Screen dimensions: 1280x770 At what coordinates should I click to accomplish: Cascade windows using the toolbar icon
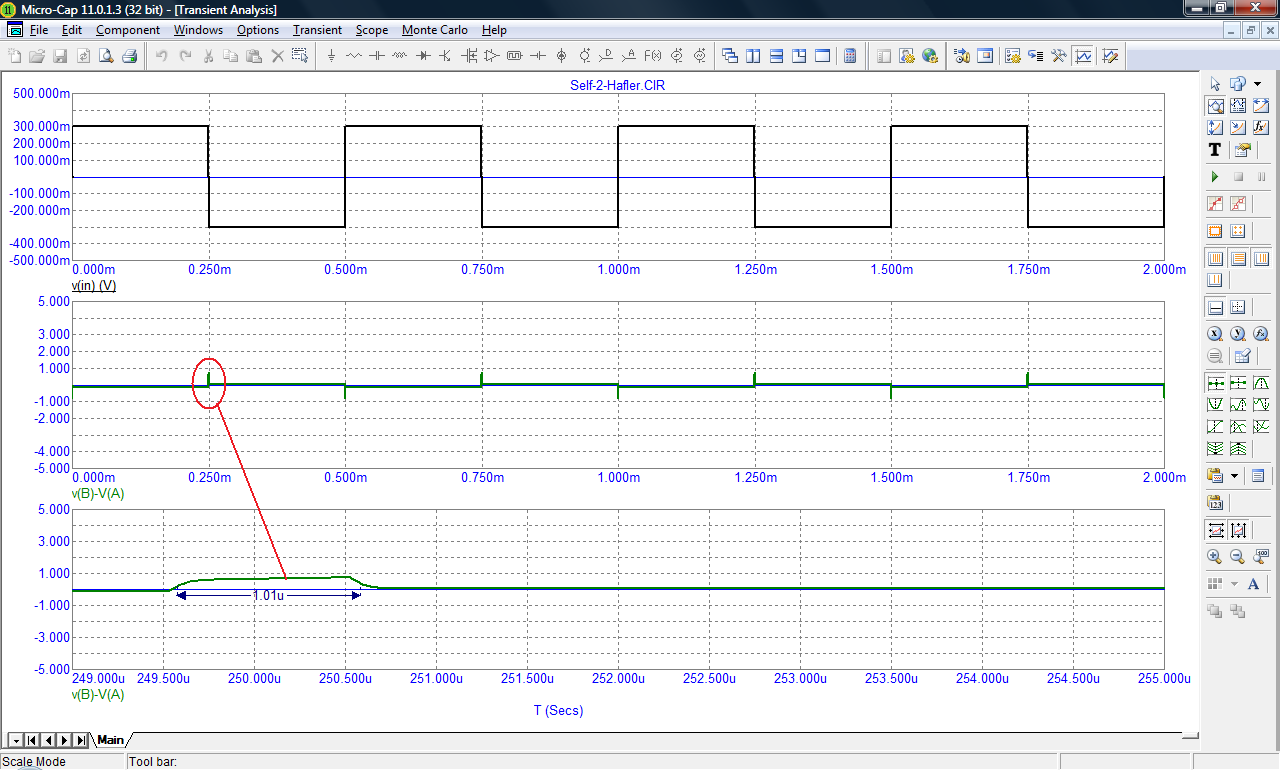[730, 56]
